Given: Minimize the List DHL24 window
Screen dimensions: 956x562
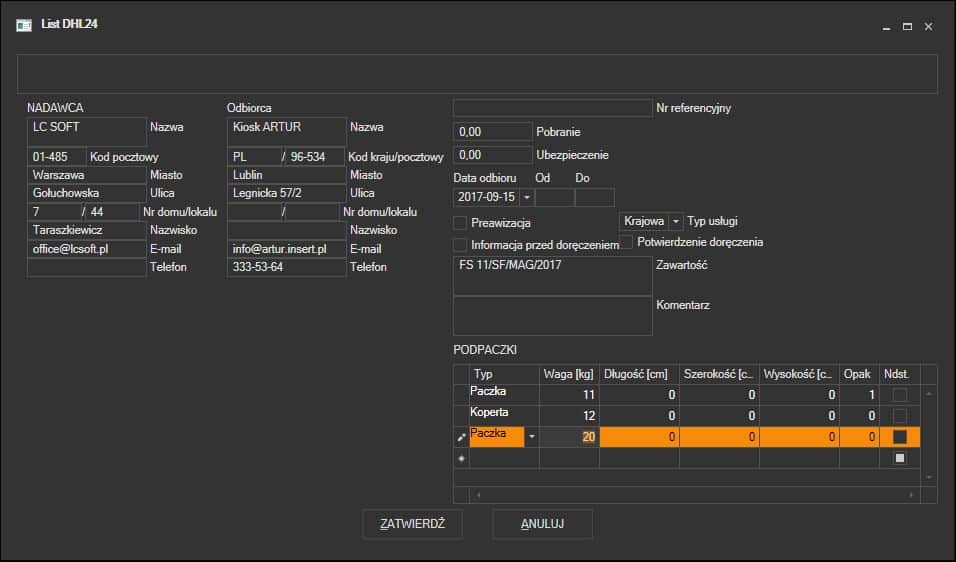Looking at the screenshot, I should click(886, 27).
